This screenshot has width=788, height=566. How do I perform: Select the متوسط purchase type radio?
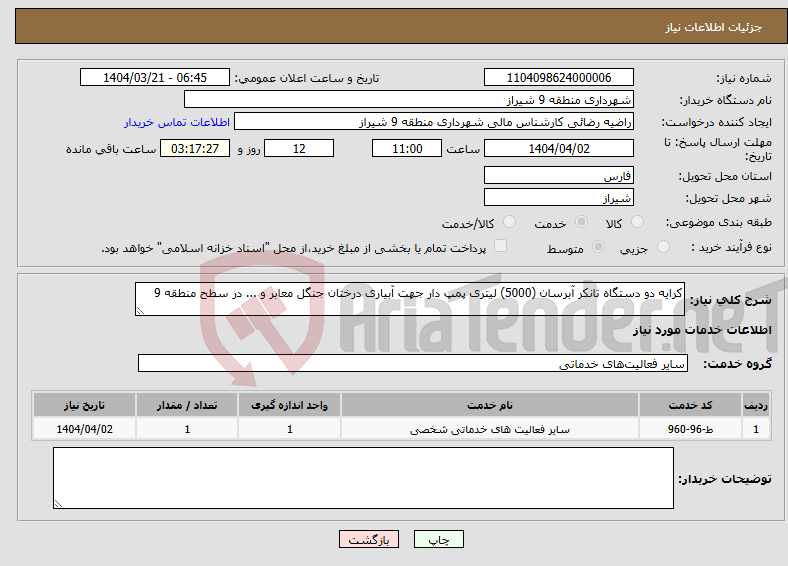point(598,246)
